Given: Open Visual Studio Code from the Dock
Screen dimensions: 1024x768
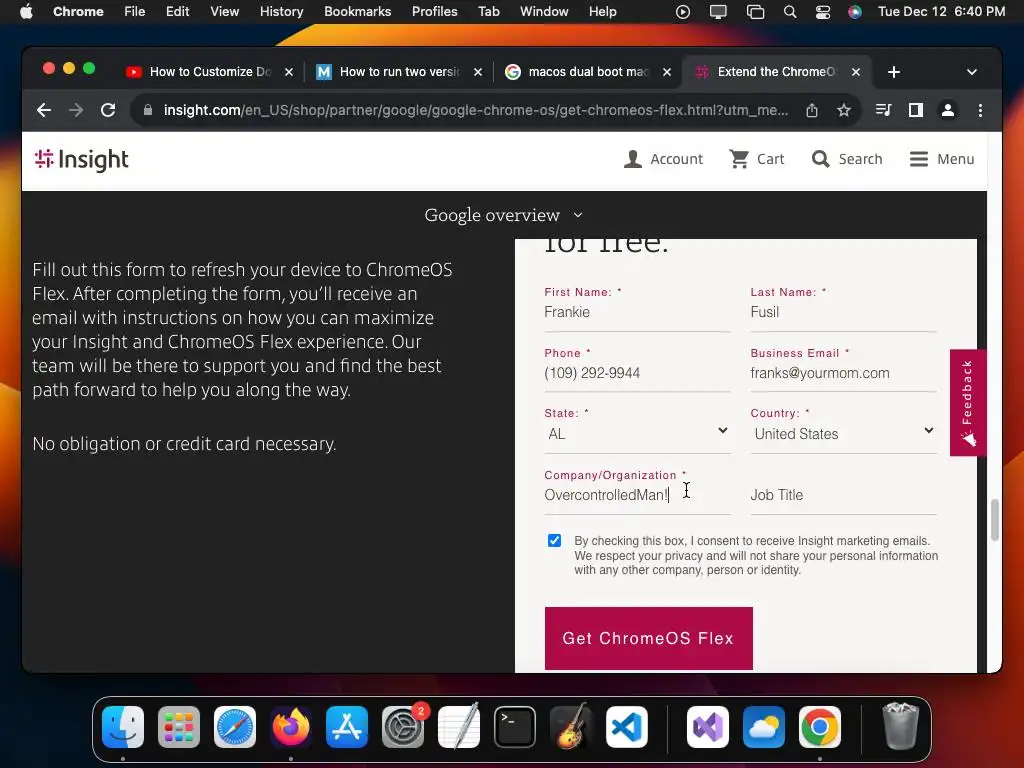Looking at the screenshot, I should [x=627, y=727].
